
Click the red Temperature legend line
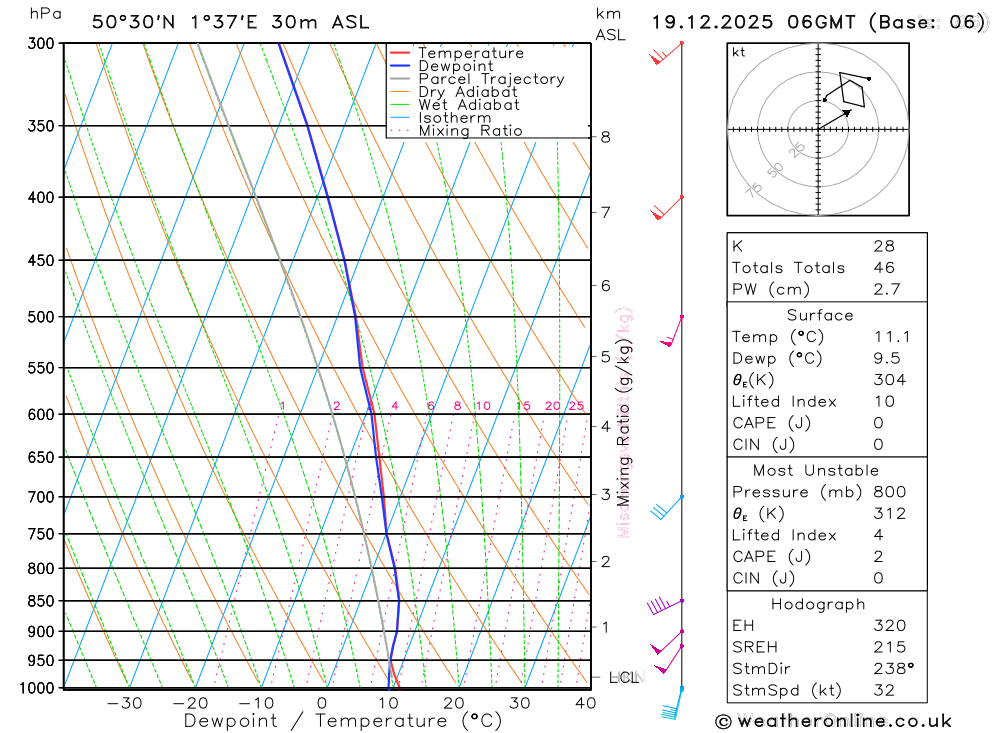[400, 53]
